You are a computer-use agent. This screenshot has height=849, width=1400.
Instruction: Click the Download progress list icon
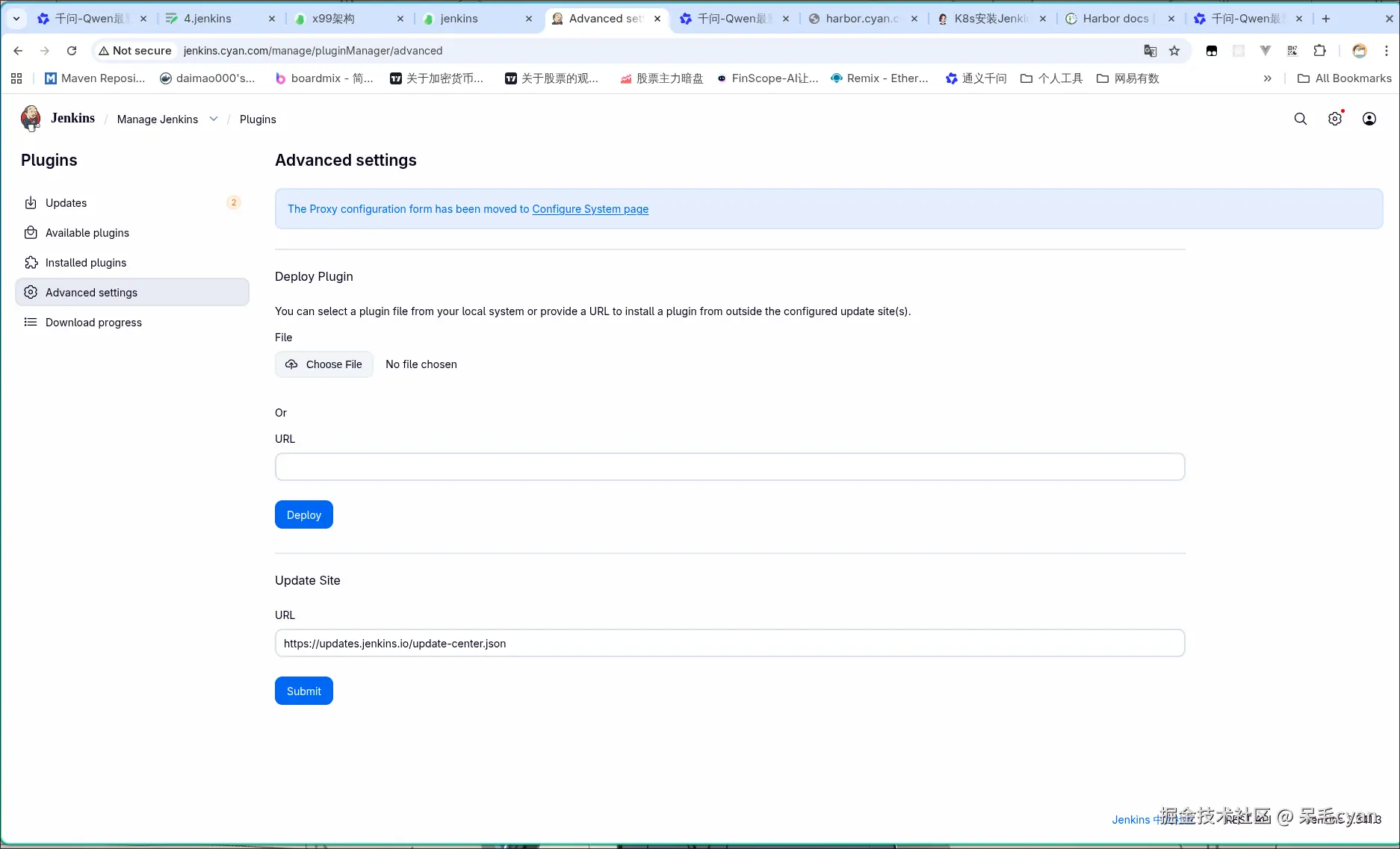click(x=31, y=323)
